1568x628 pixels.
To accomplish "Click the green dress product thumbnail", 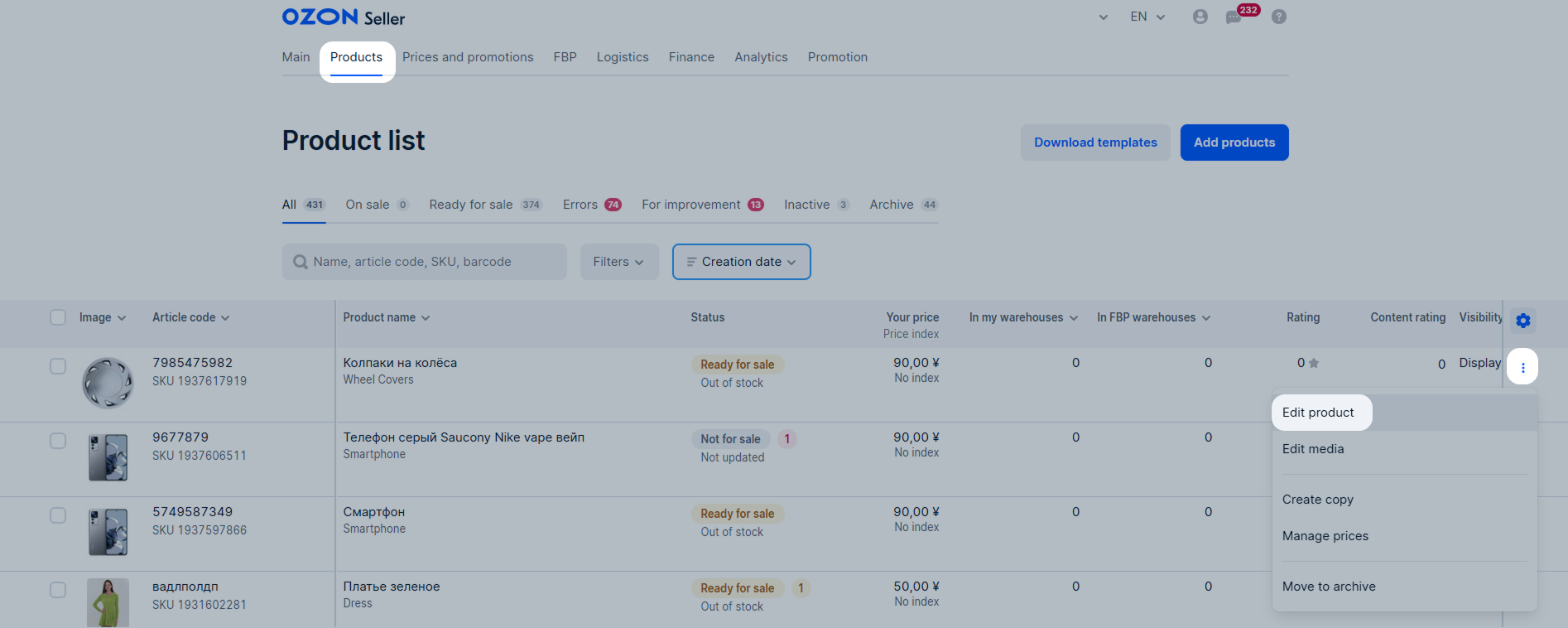I will click(108, 602).
